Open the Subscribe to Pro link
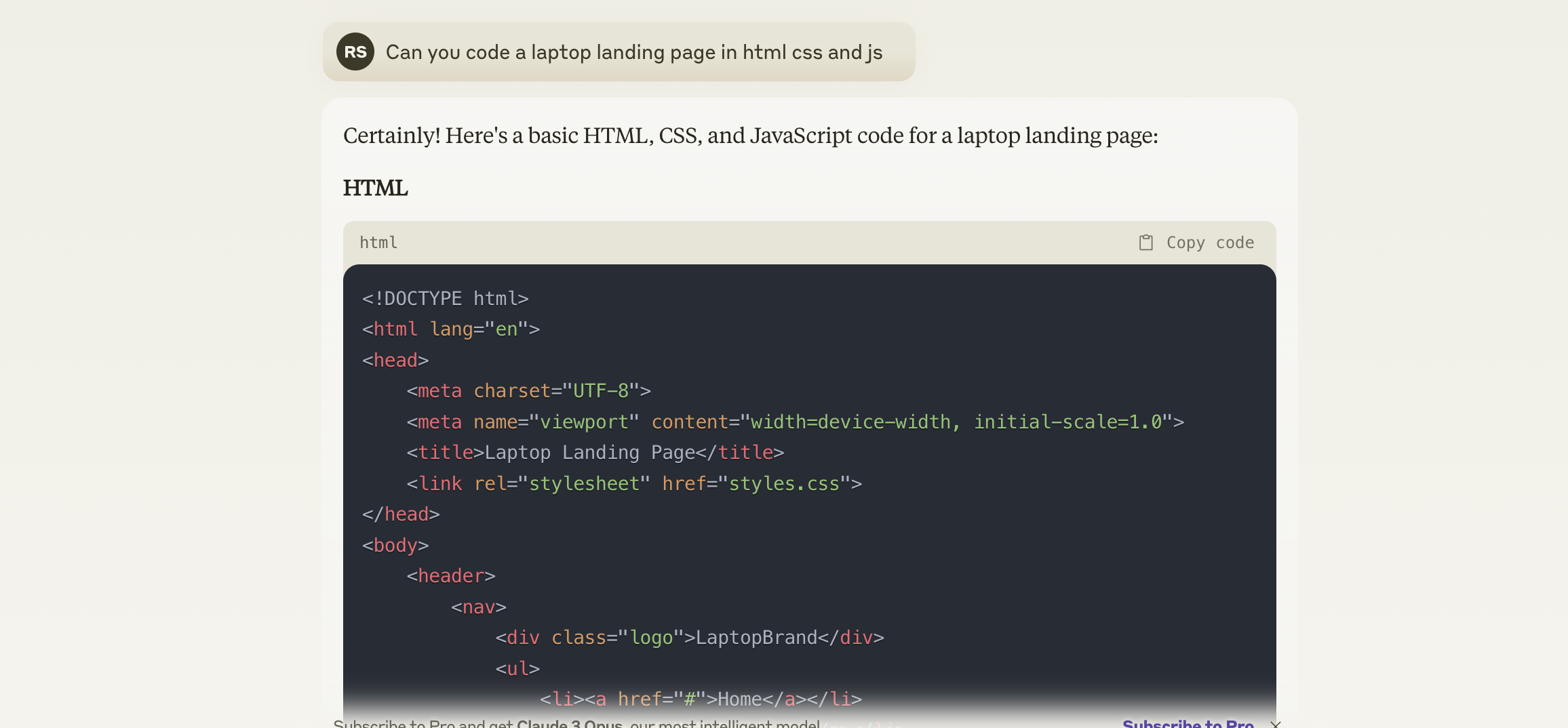 click(1188, 723)
